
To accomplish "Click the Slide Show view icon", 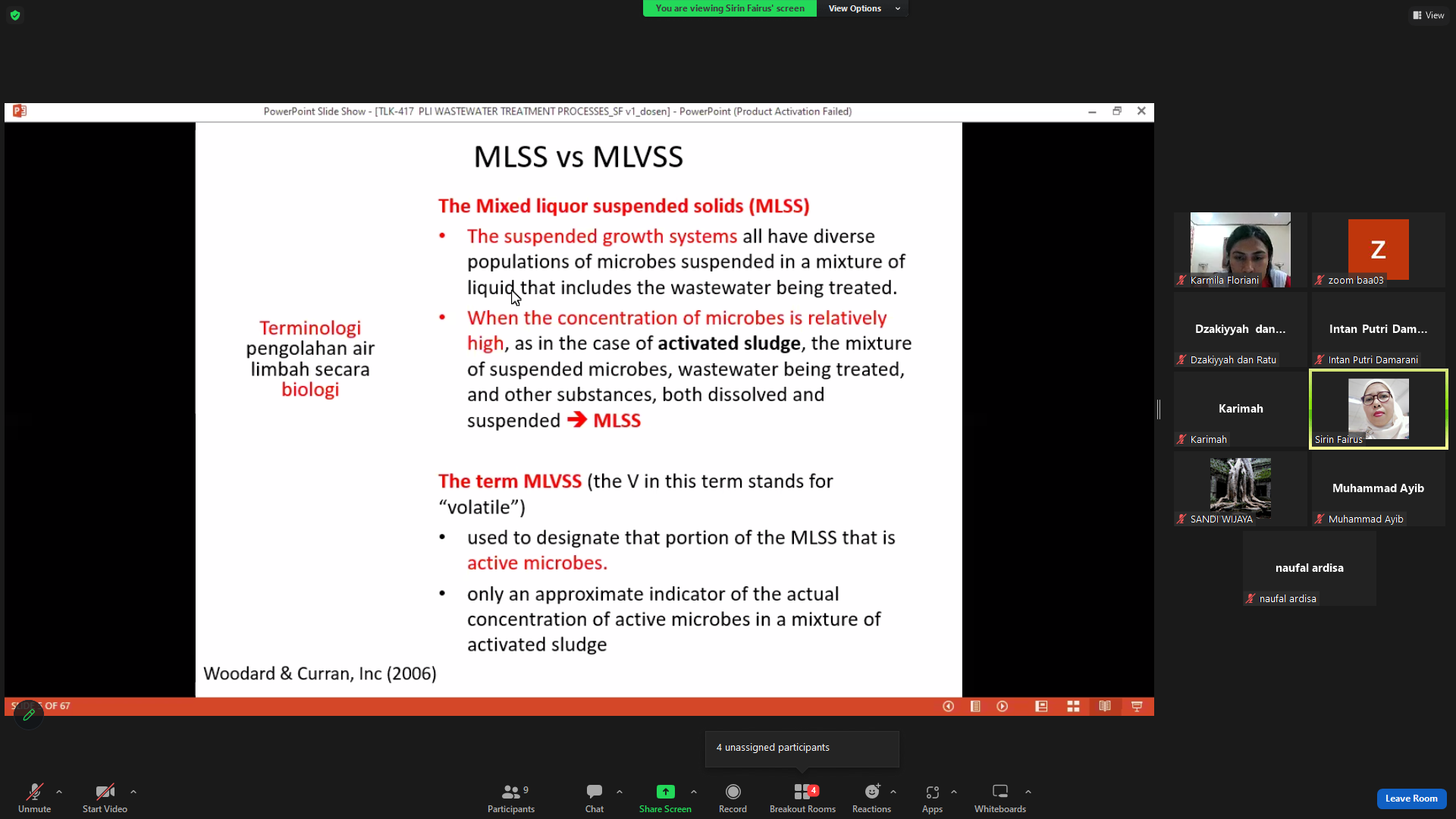I will (x=1137, y=706).
